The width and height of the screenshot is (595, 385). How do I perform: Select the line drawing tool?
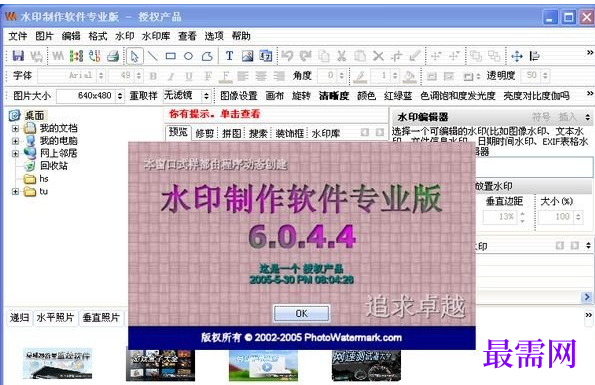point(153,56)
